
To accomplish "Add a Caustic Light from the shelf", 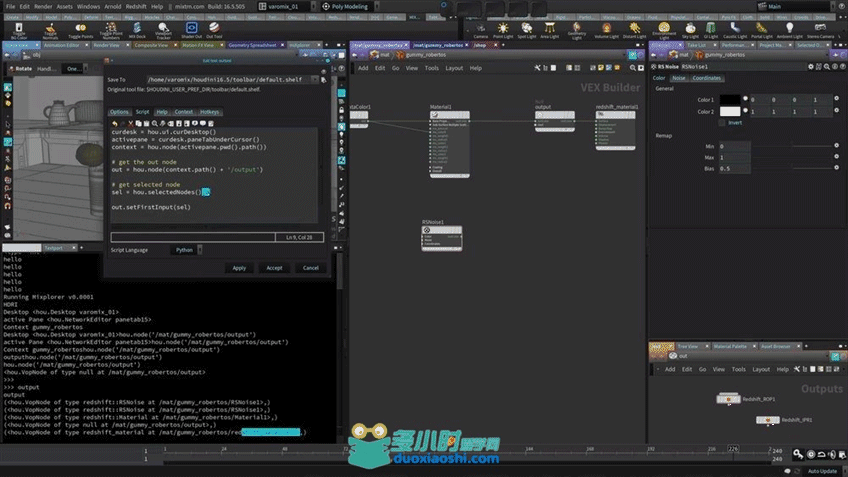I will [734, 31].
